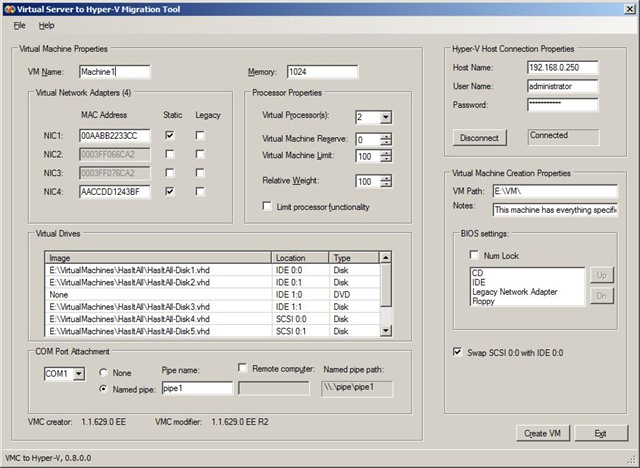Select the None COM port radio option
This screenshot has height=468, width=640.
[x=104, y=373]
